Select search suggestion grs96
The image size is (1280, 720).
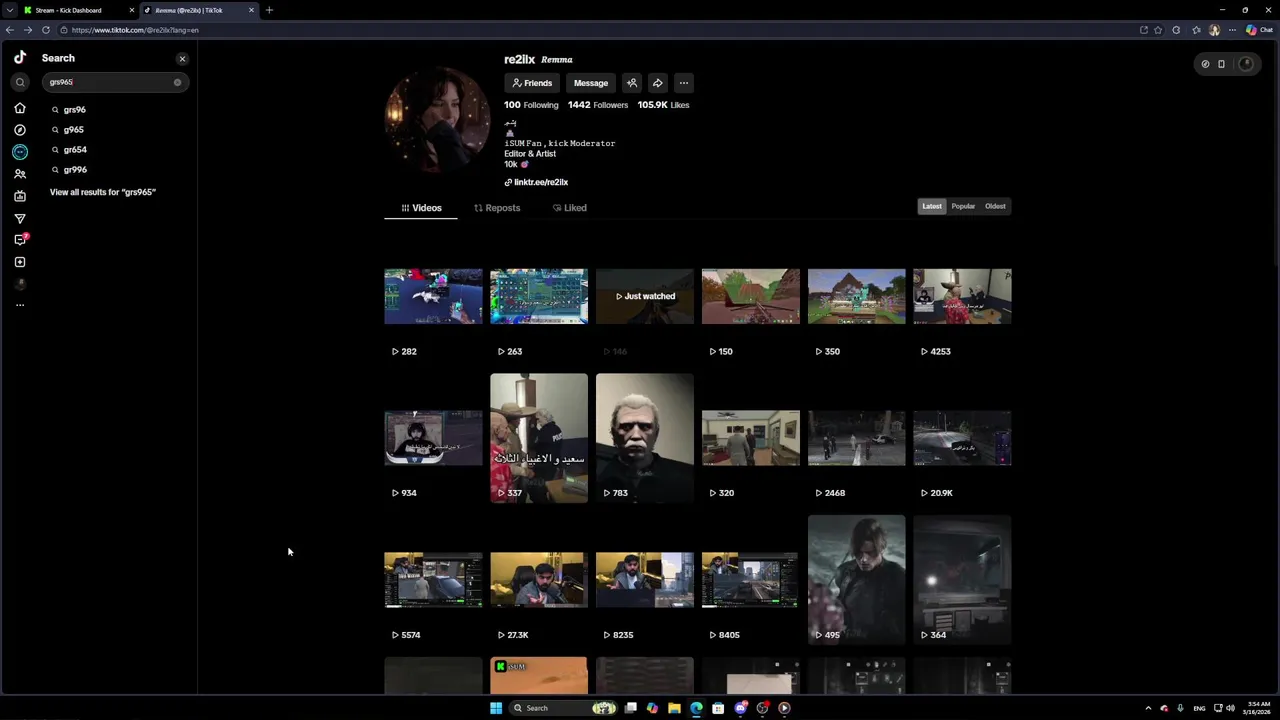[75, 110]
